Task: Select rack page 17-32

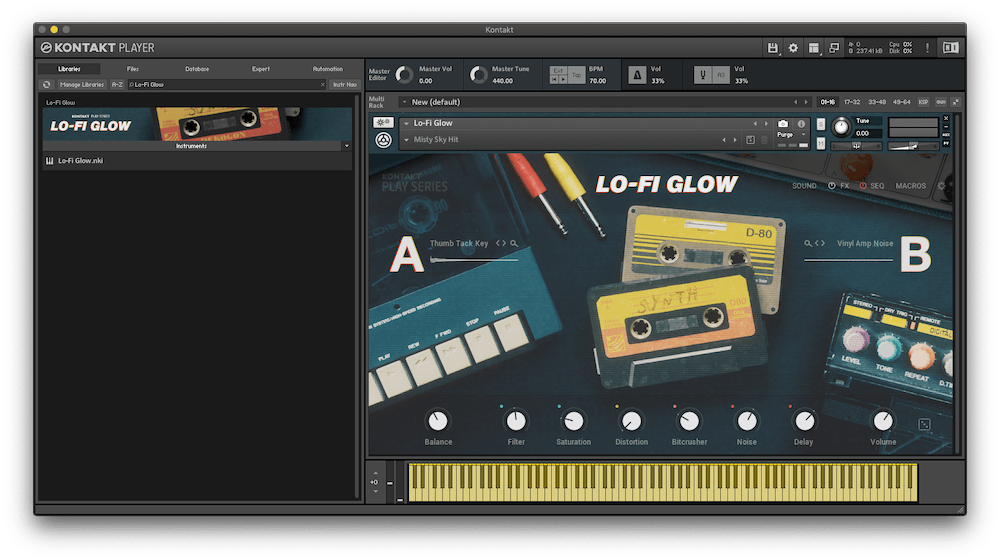Action: [852, 102]
